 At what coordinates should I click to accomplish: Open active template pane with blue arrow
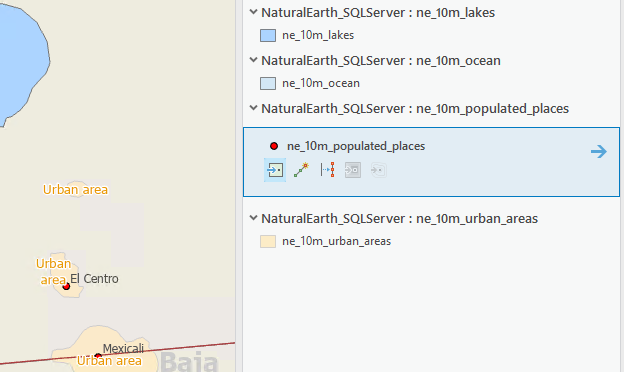click(599, 151)
